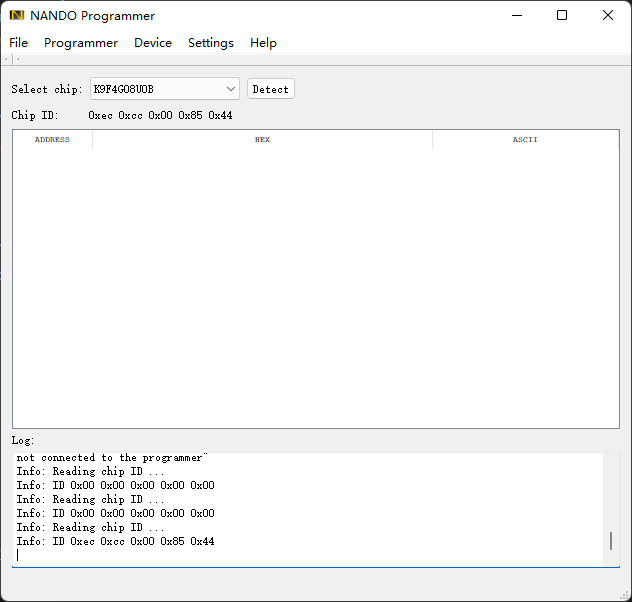Screen dimensions: 632x602
Task: Click log text 'not connected to the programmer'
Action: coord(112,458)
